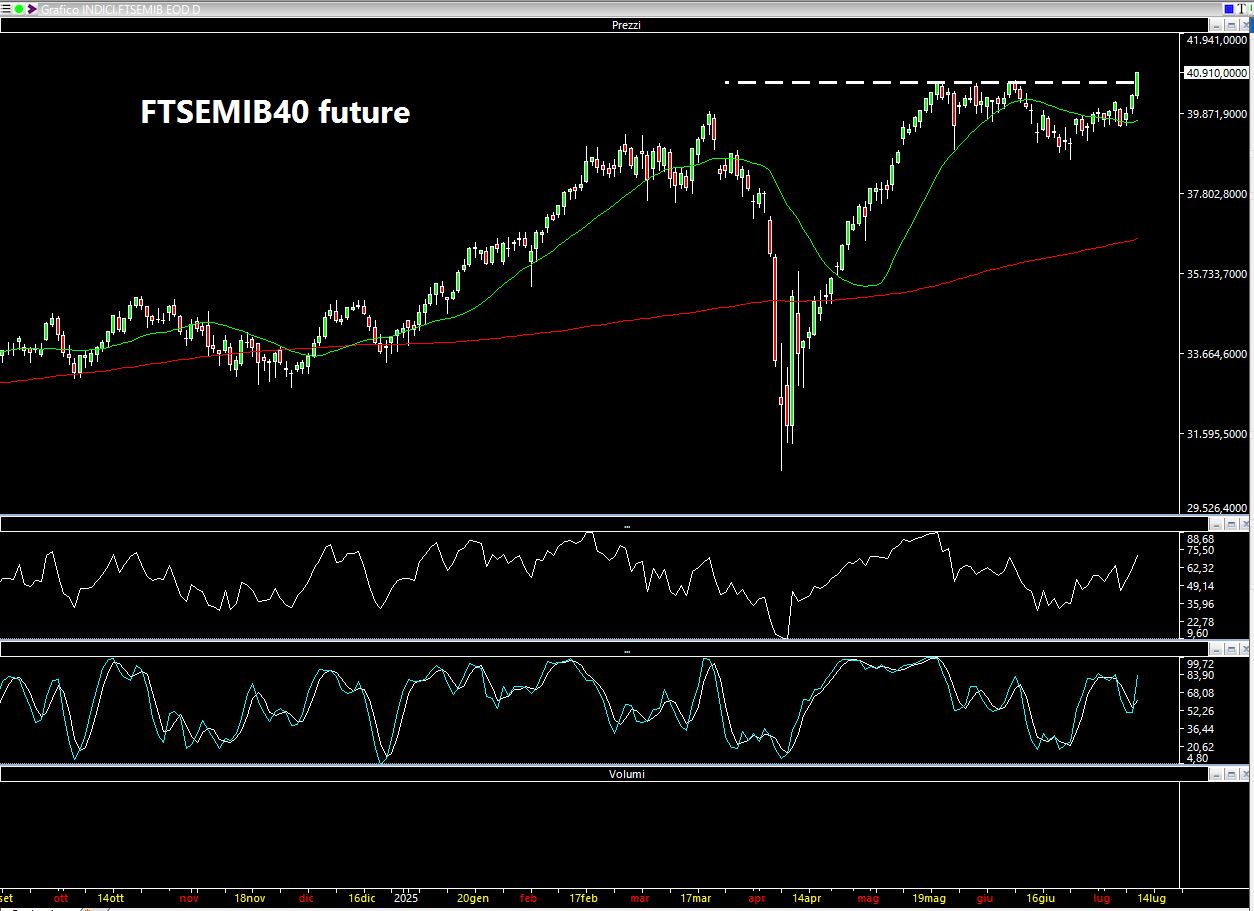Image resolution: width=1254 pixels, height=911 pixels.
Task: Click the red 'apr' month label
Action: pos(756,898)
